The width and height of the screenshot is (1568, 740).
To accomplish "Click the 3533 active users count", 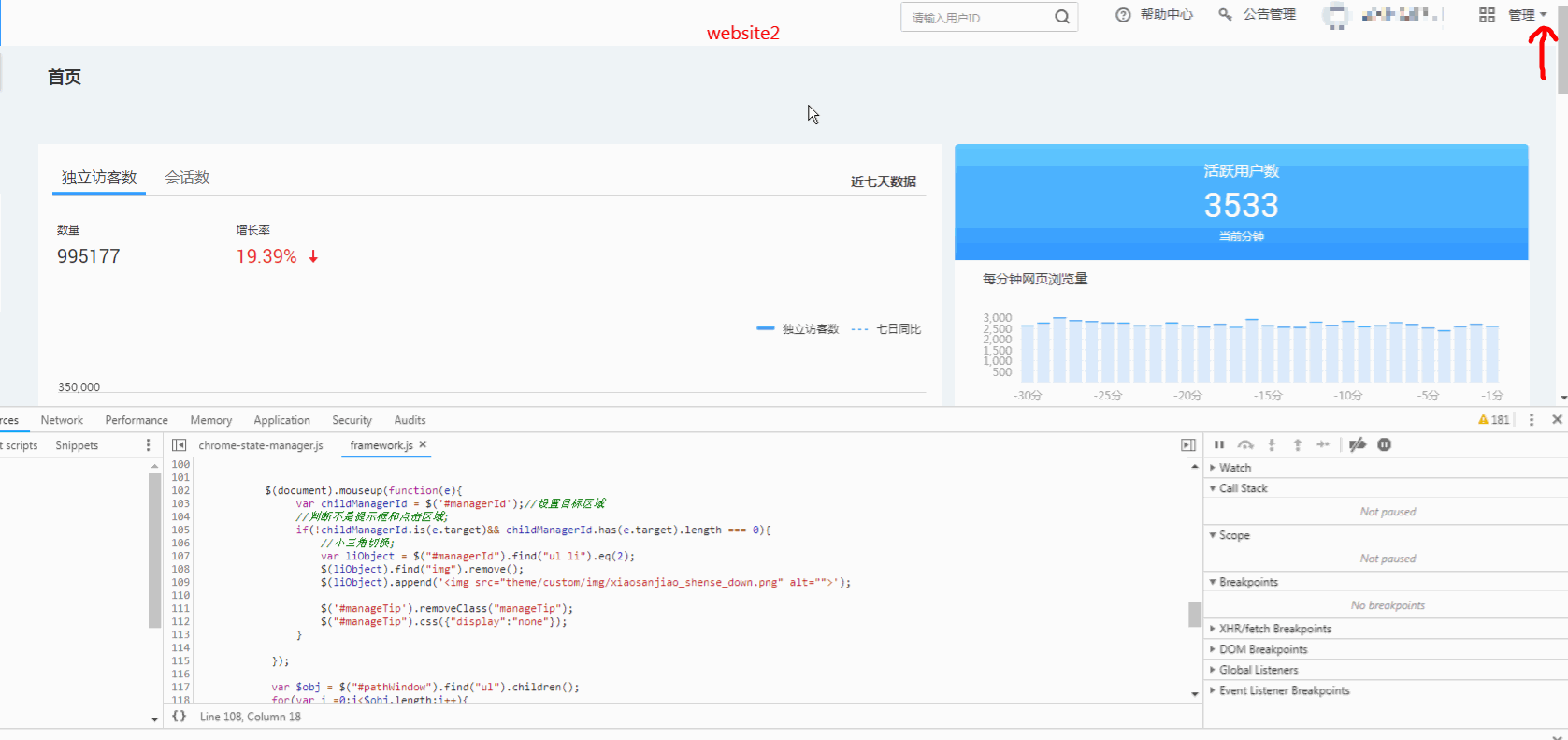I will point(1241,205).
